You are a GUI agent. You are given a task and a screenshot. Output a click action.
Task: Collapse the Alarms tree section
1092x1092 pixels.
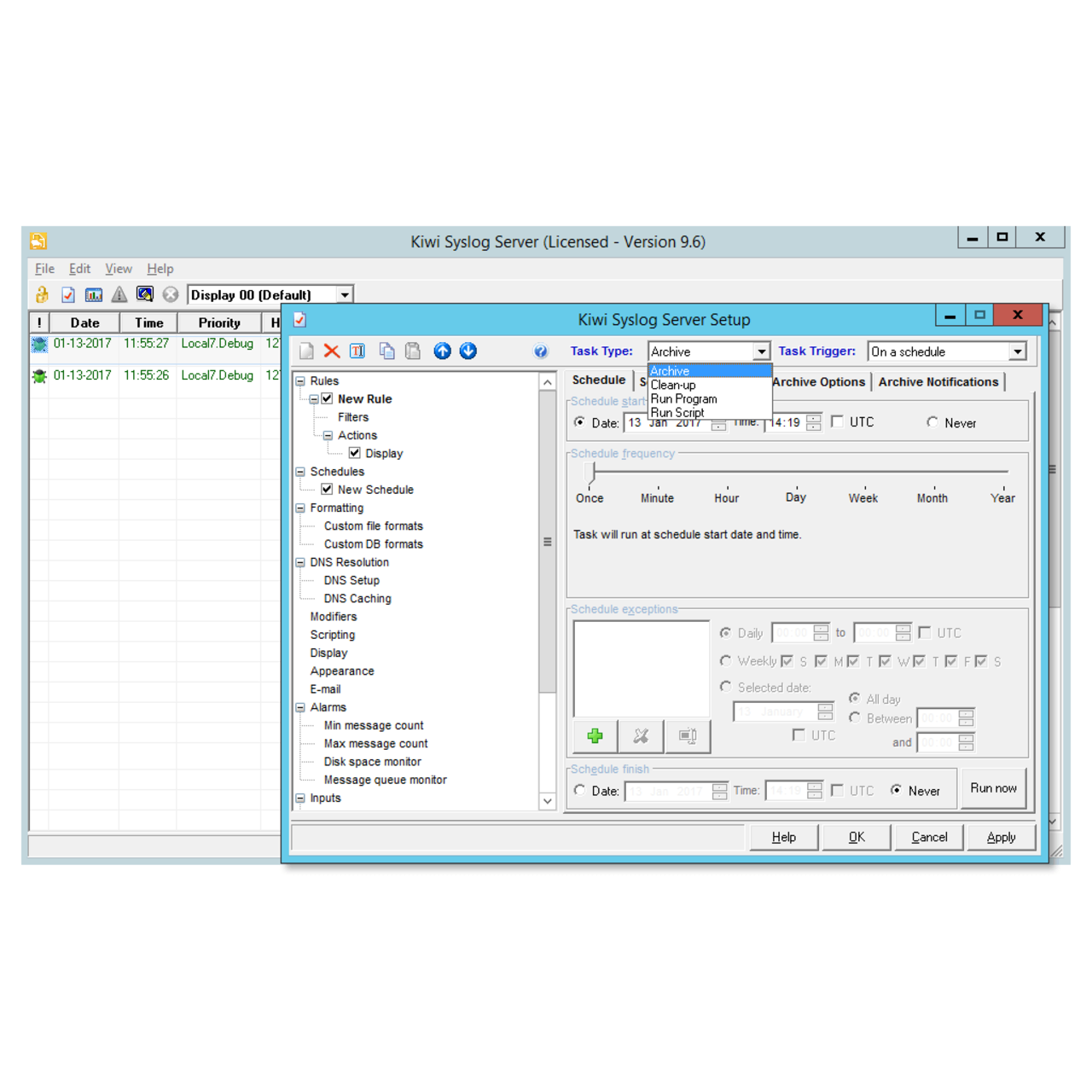(x=300, y=707)
